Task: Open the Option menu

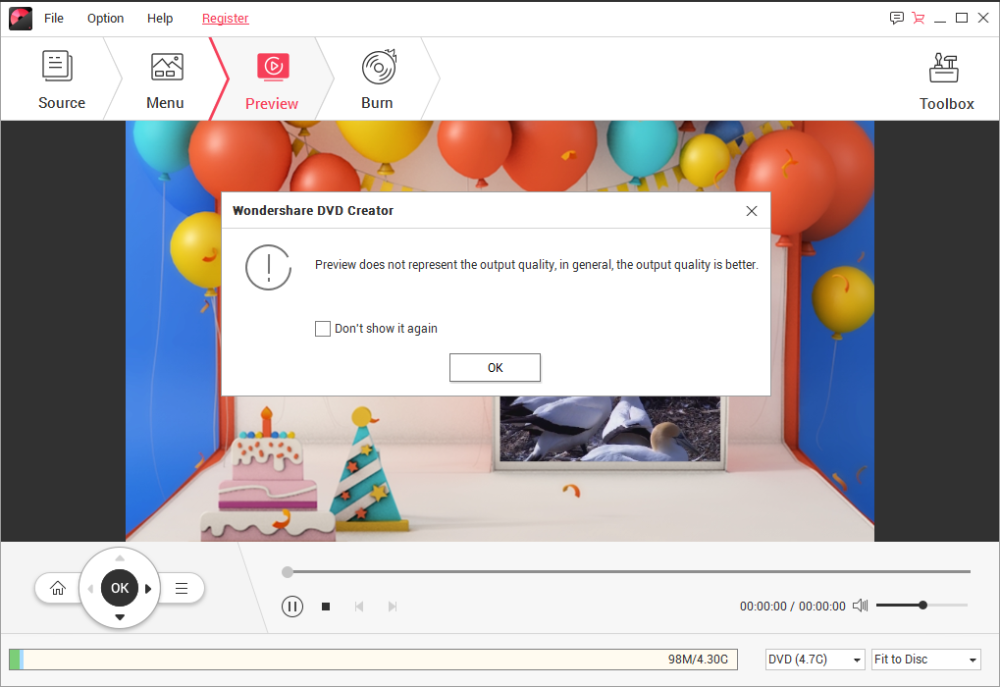Action: pyautogui.click(x=105, y=18)
